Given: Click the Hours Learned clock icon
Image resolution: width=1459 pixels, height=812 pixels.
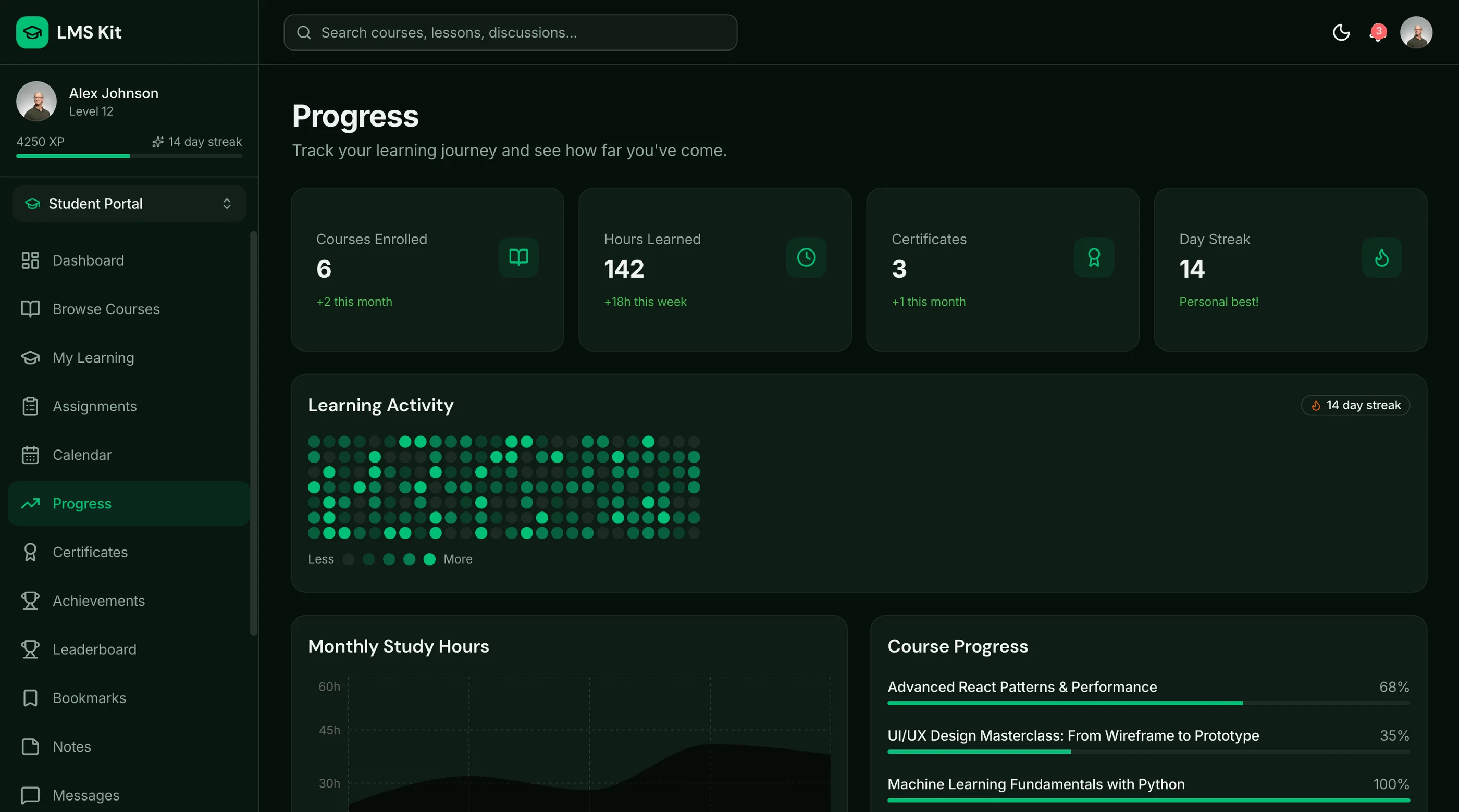Looking at the screenshot, I should 806,257.
